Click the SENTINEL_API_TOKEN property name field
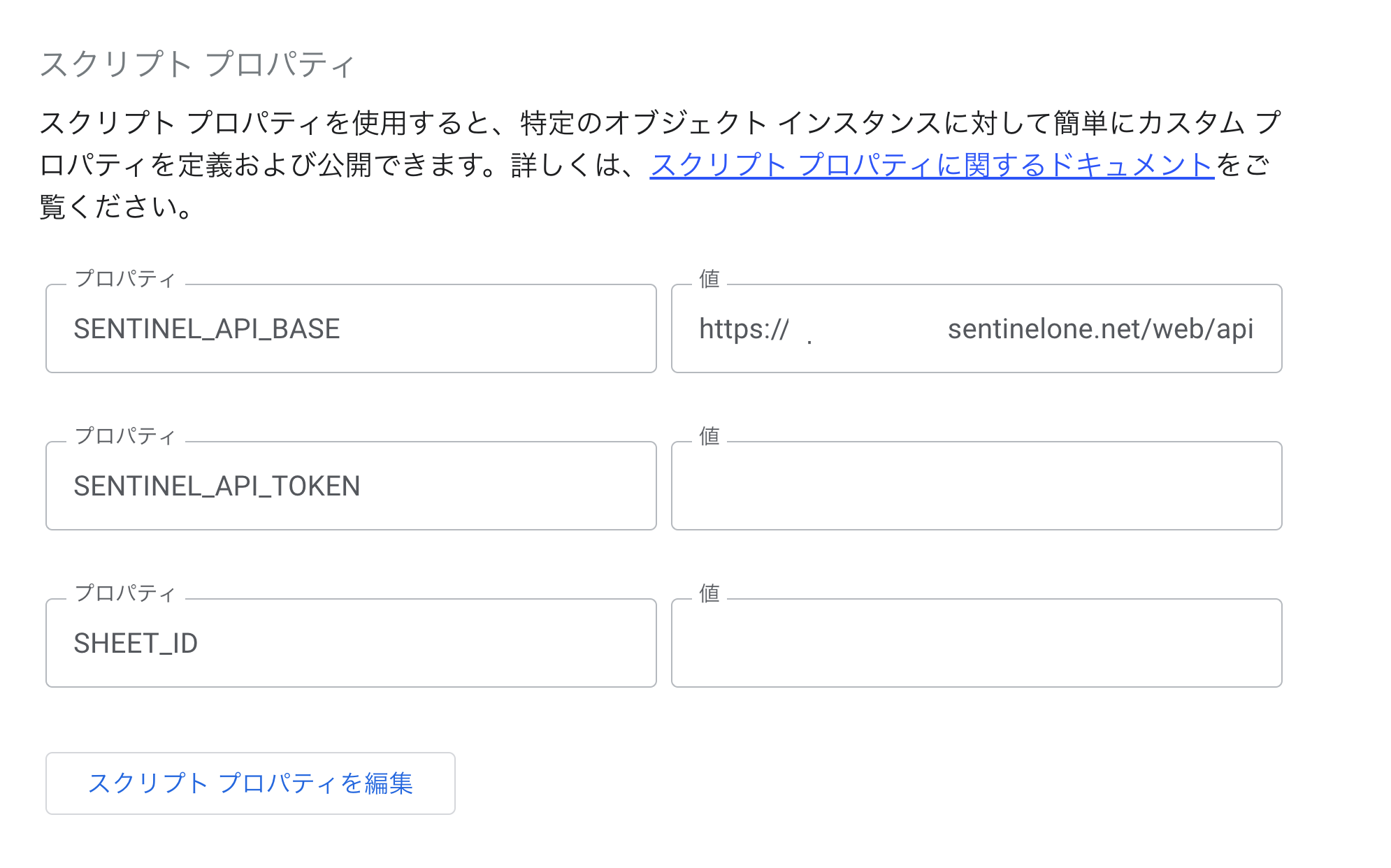 pos(349,485)
